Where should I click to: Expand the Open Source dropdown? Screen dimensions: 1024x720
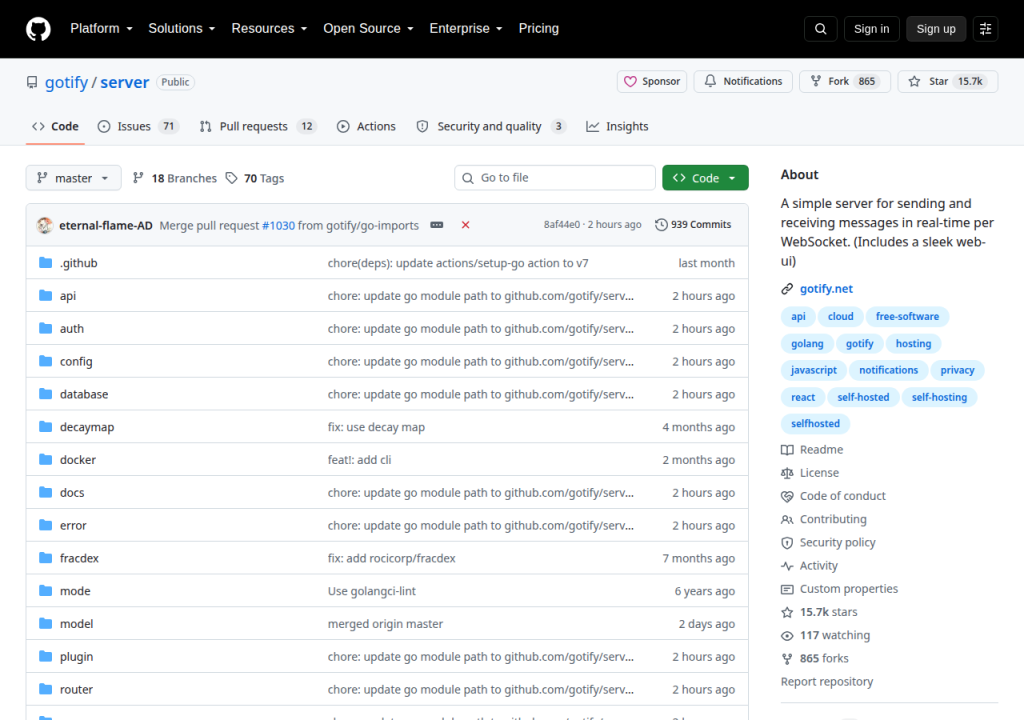click(x=368, y=29)
